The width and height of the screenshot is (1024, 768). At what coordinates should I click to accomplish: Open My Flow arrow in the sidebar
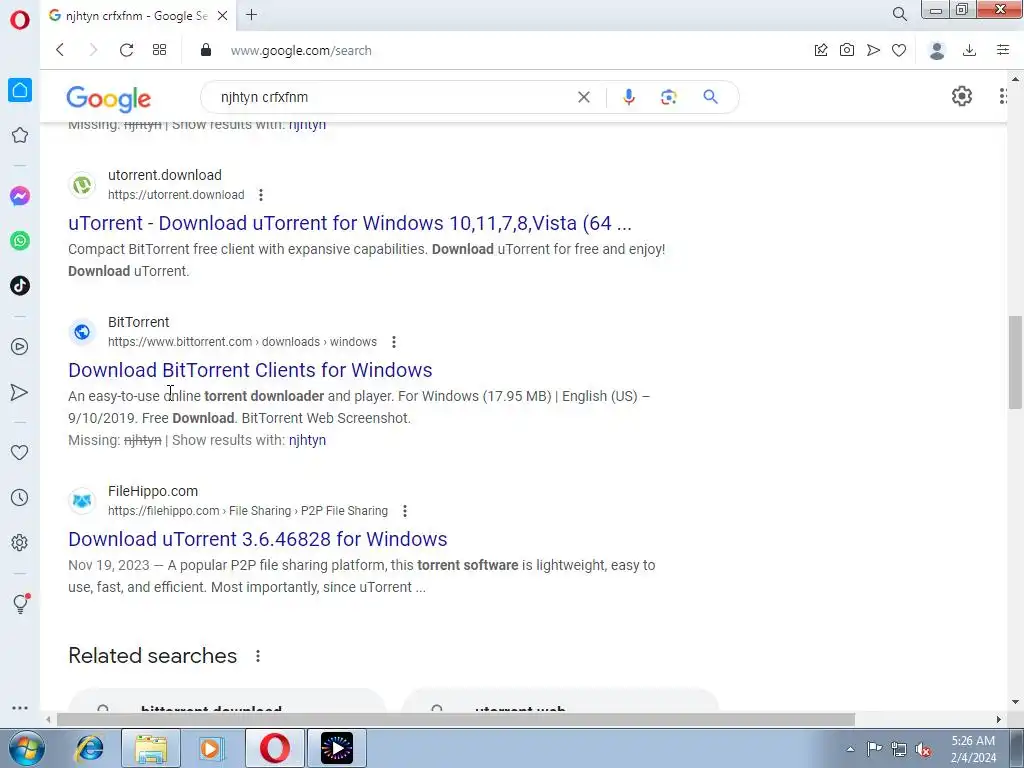20,392
